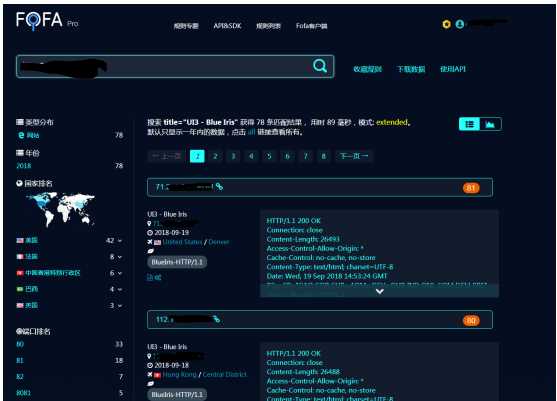Expand the Hong Kong row with 6
Viewport: 557px width, 401px height.
click(x=120, y=273)
